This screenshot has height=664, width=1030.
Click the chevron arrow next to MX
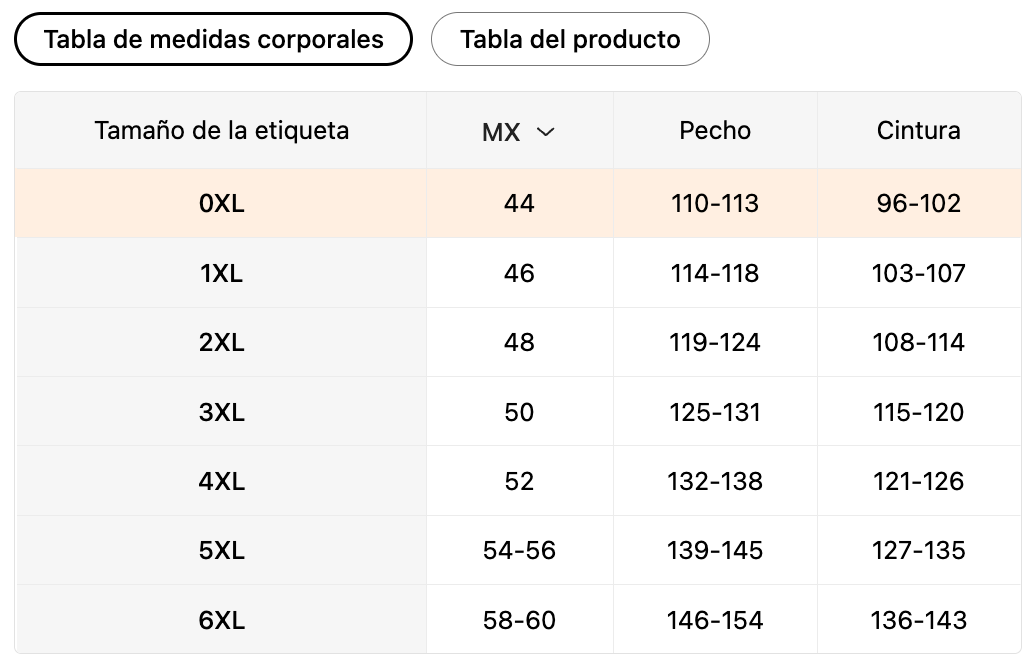(x=545, y=132)
